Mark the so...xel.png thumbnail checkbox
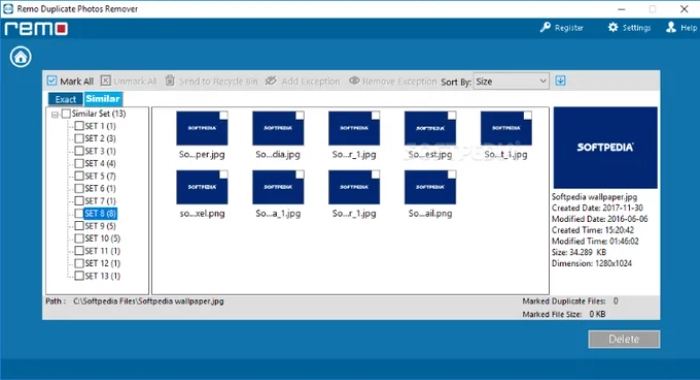 click(223, 175)
